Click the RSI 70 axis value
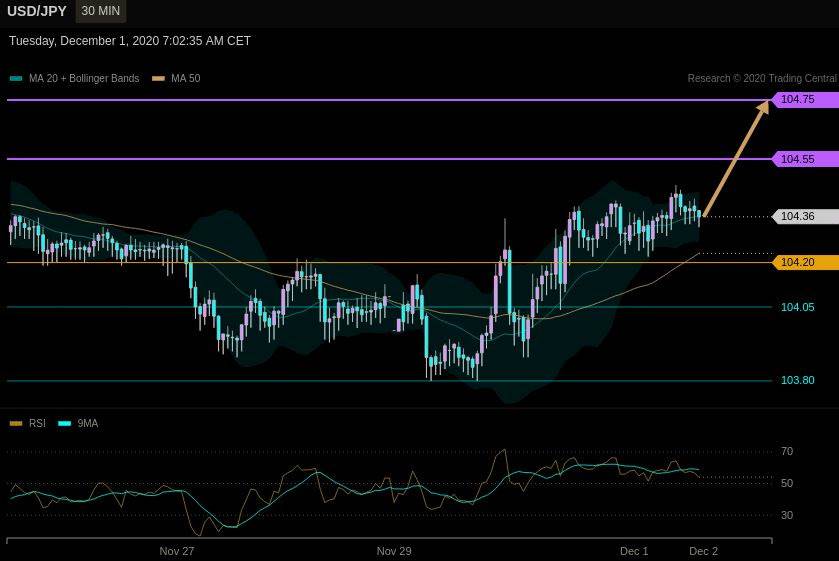Screen dimensions: 839x561 787,451
